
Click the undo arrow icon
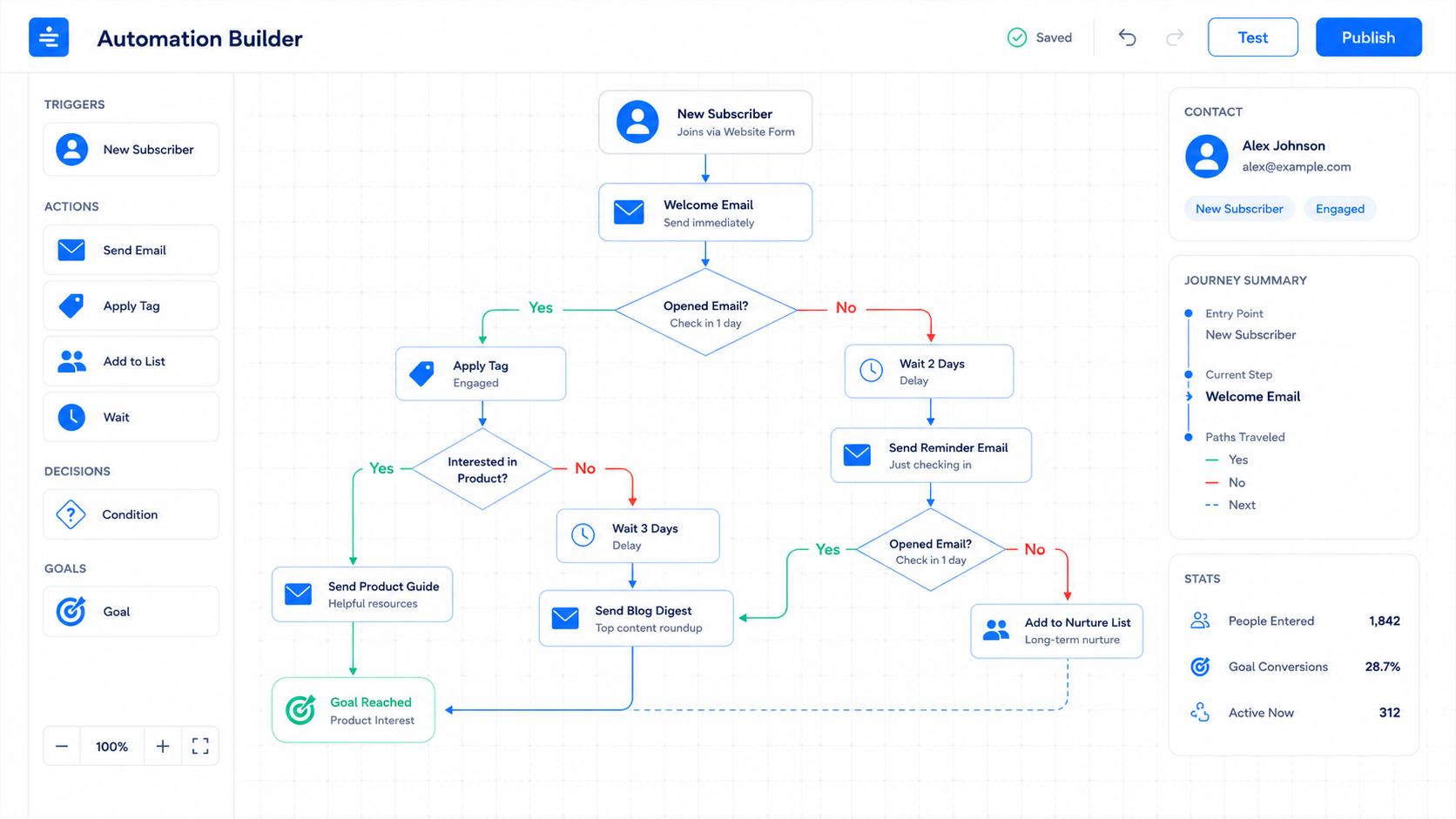1128,37
